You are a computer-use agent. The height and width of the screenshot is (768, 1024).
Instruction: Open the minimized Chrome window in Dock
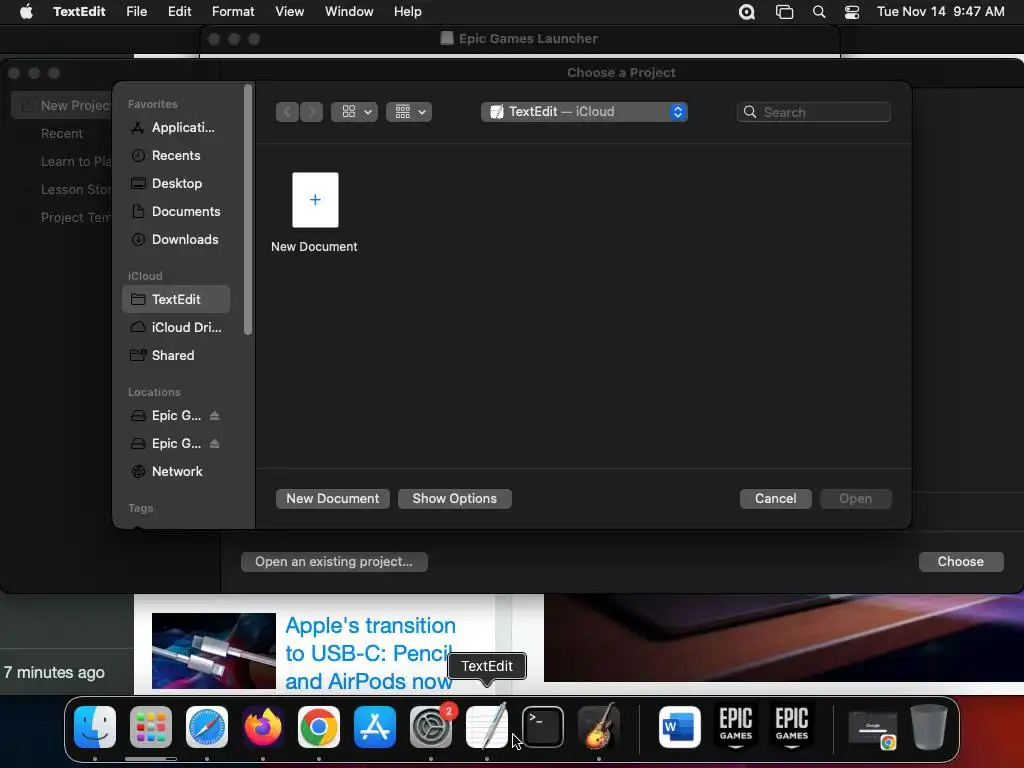[x=872, y=729]
